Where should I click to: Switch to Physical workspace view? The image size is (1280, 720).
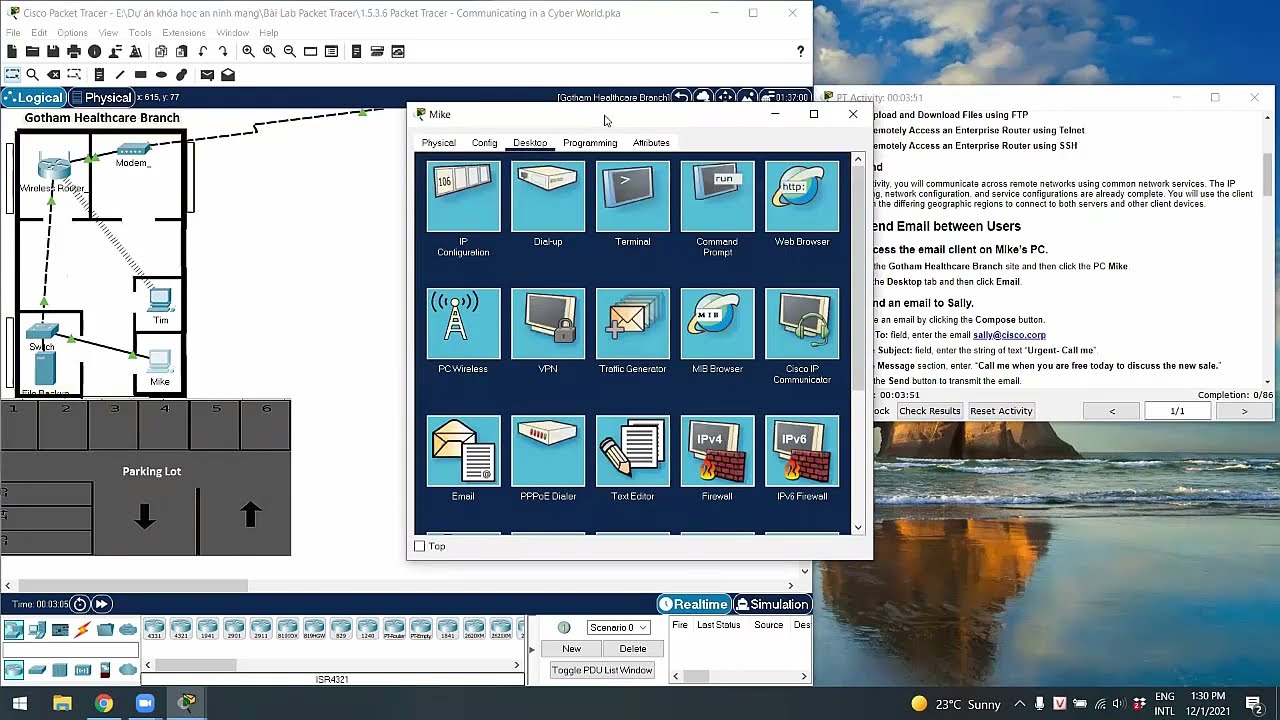[101, 97]
